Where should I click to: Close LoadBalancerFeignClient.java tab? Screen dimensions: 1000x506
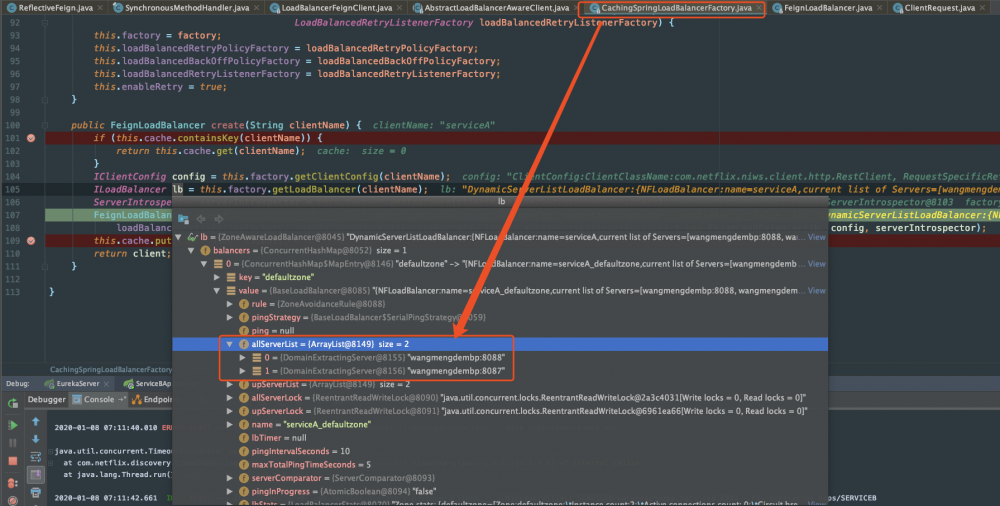[400, 8]
